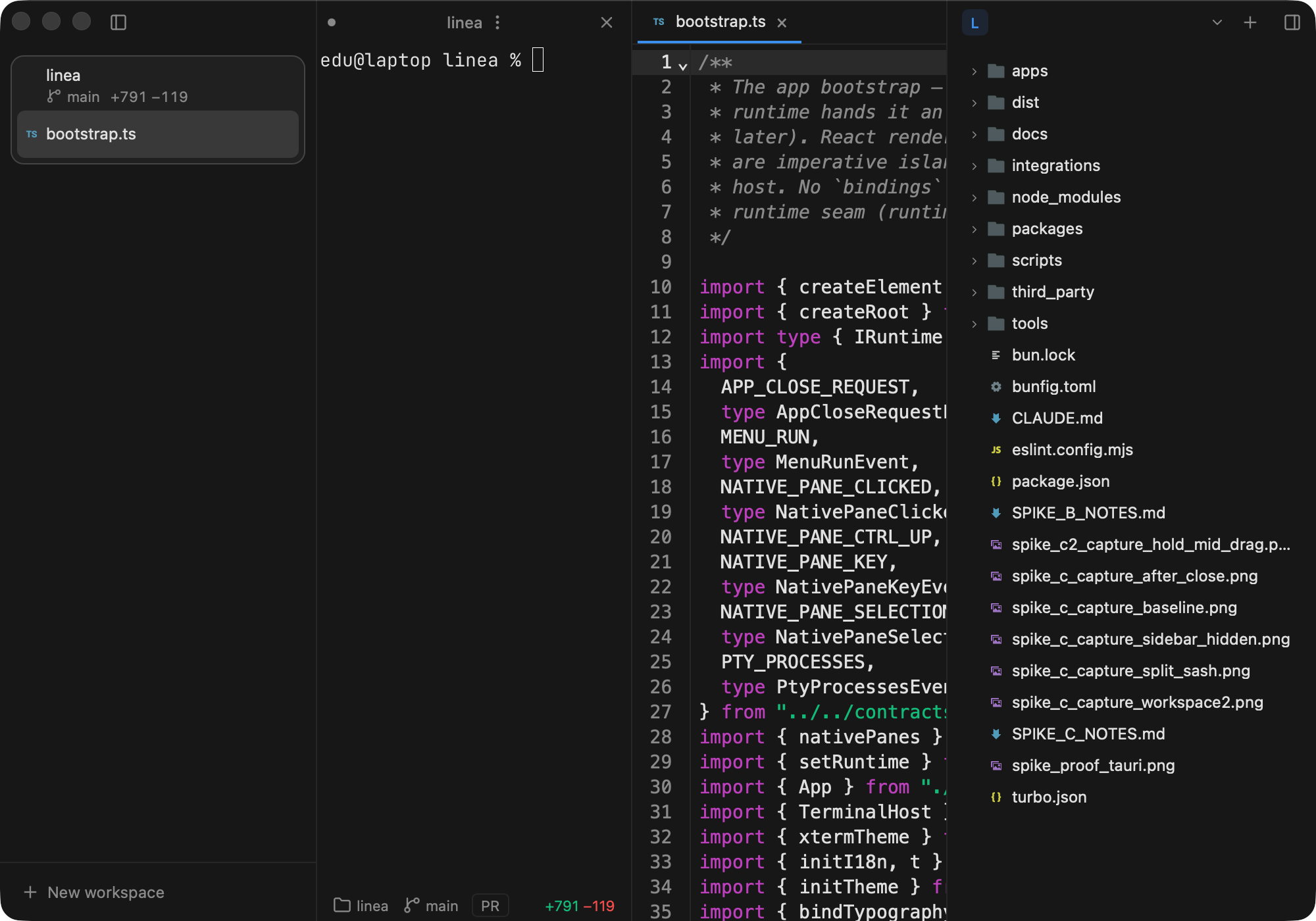
Task: Click the TS icon on bootstrap.ts tab
Action: (659, 22)
